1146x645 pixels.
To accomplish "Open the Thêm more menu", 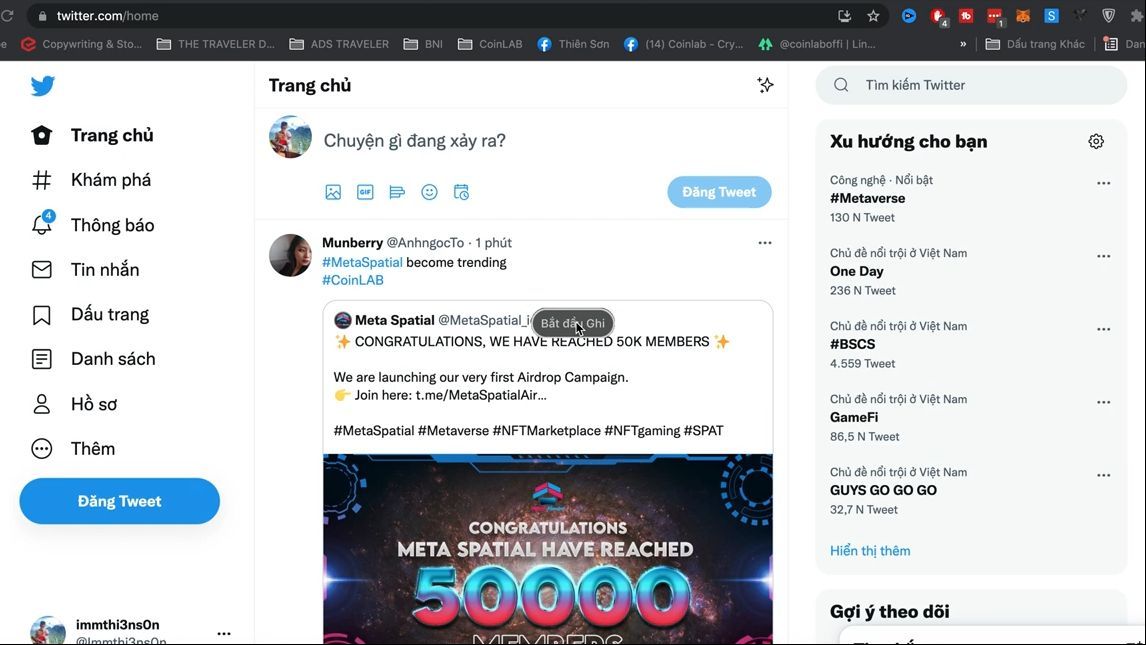I will coord(73,449).
